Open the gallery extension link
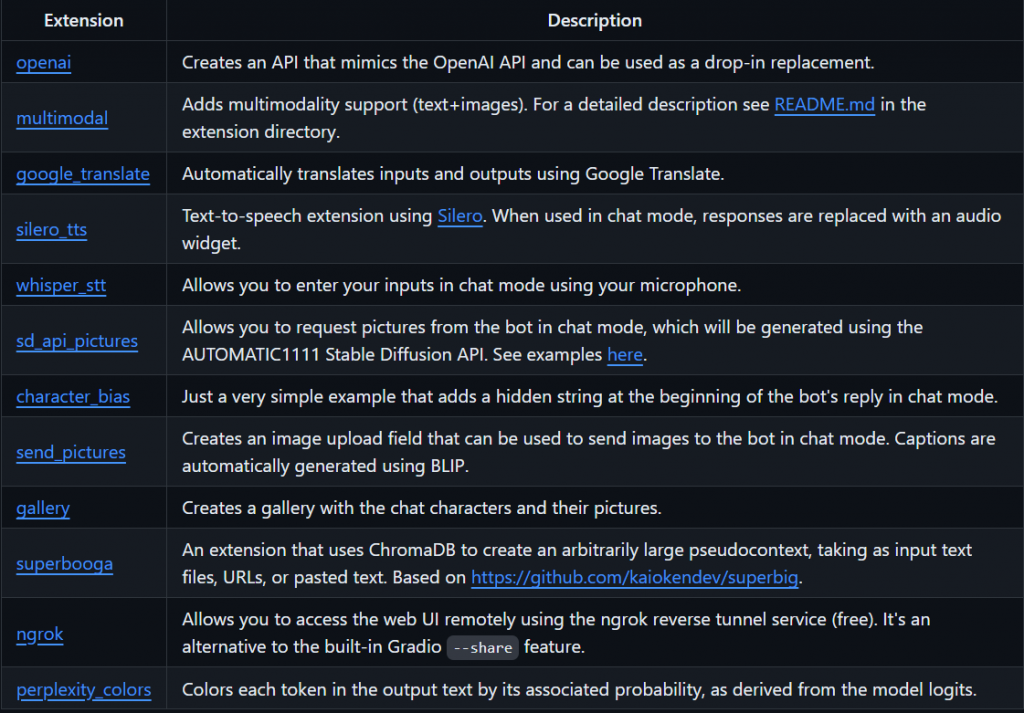Image resolution: width=1024 pixels, height=713 pixels. pyautogui.click(x=43, y=508)
